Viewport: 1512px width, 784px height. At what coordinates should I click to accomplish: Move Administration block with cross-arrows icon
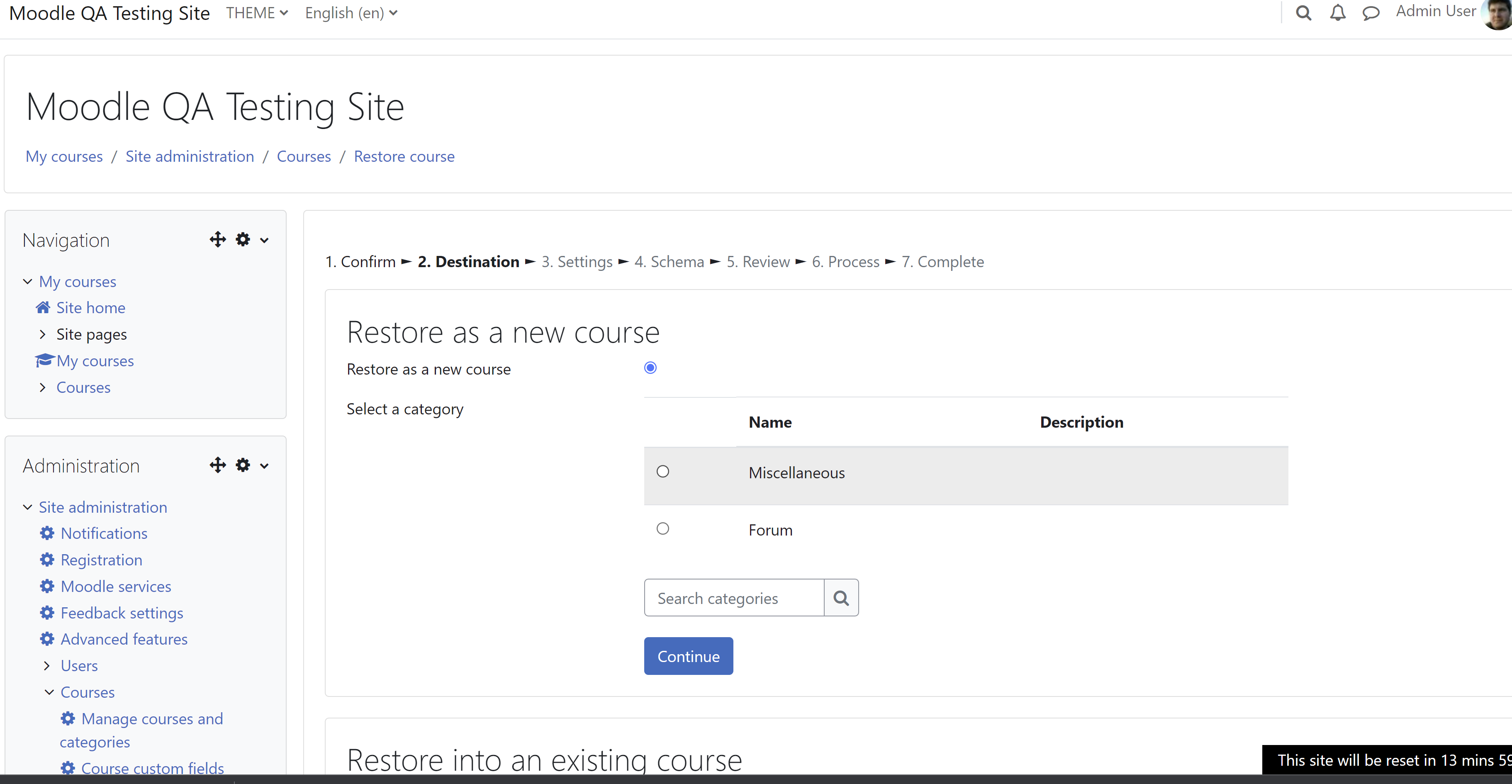pos(218,465)
